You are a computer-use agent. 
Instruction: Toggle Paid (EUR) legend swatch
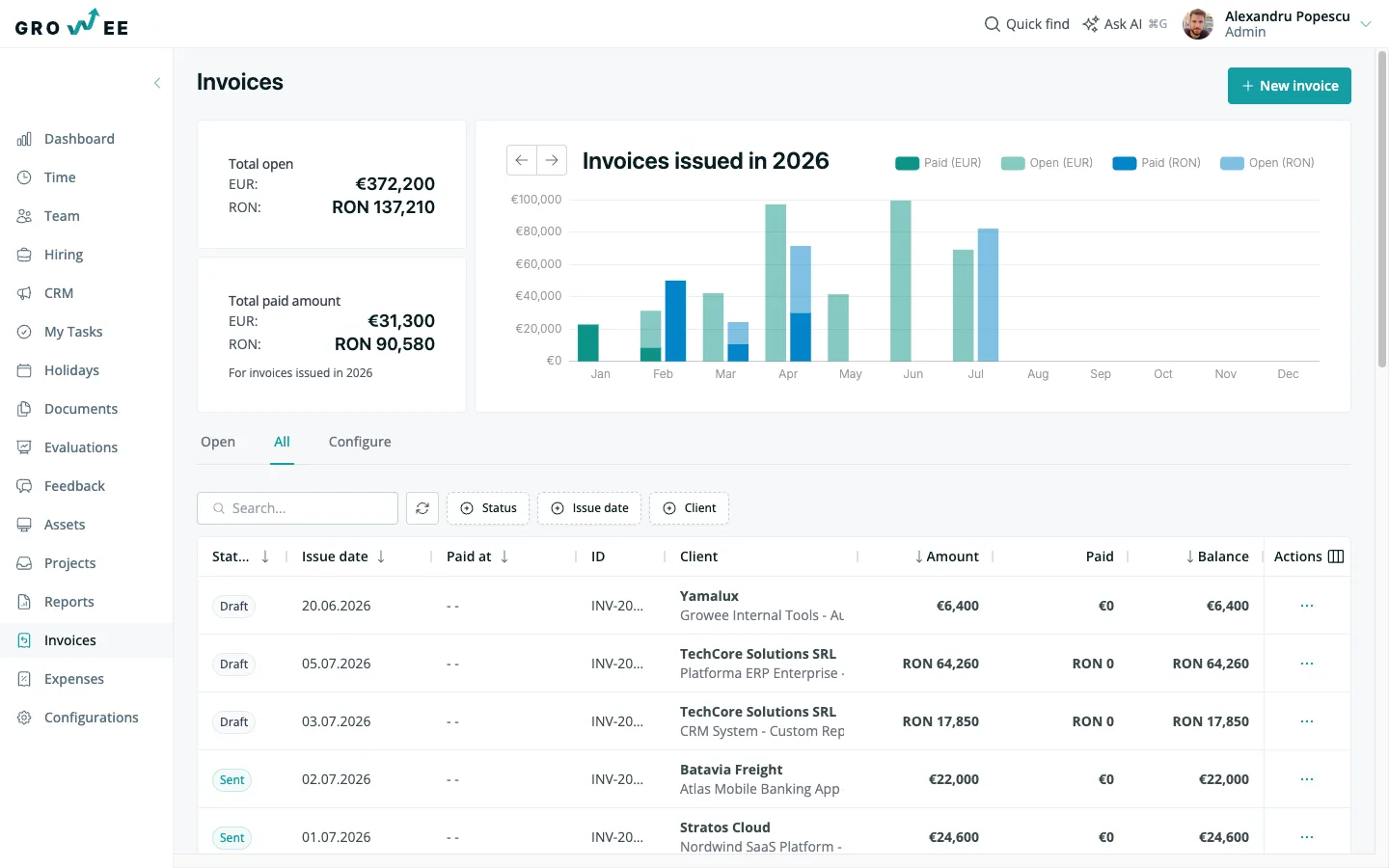[x=907, y=163]
